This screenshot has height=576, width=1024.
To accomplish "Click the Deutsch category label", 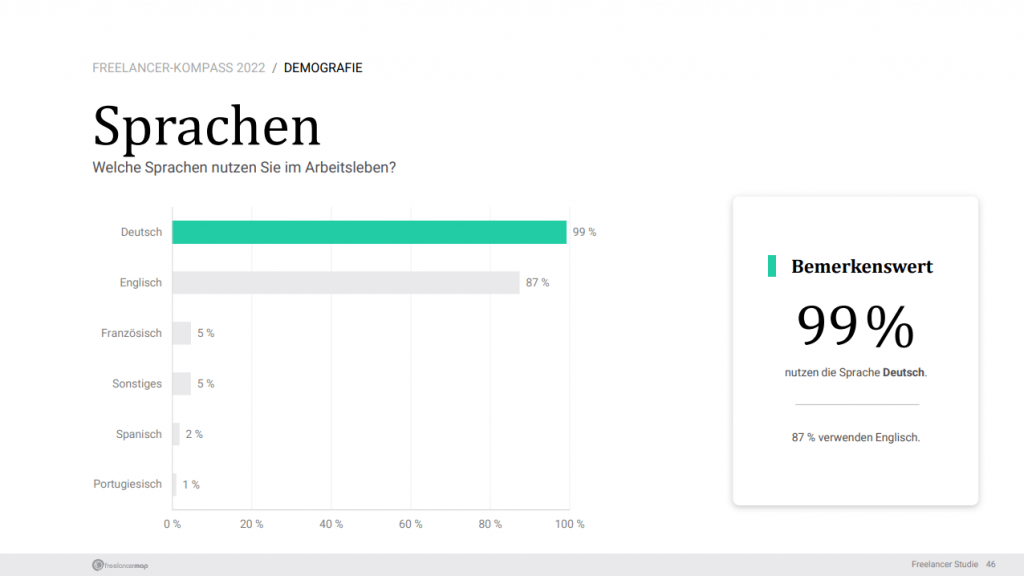I will pos(141,232).
